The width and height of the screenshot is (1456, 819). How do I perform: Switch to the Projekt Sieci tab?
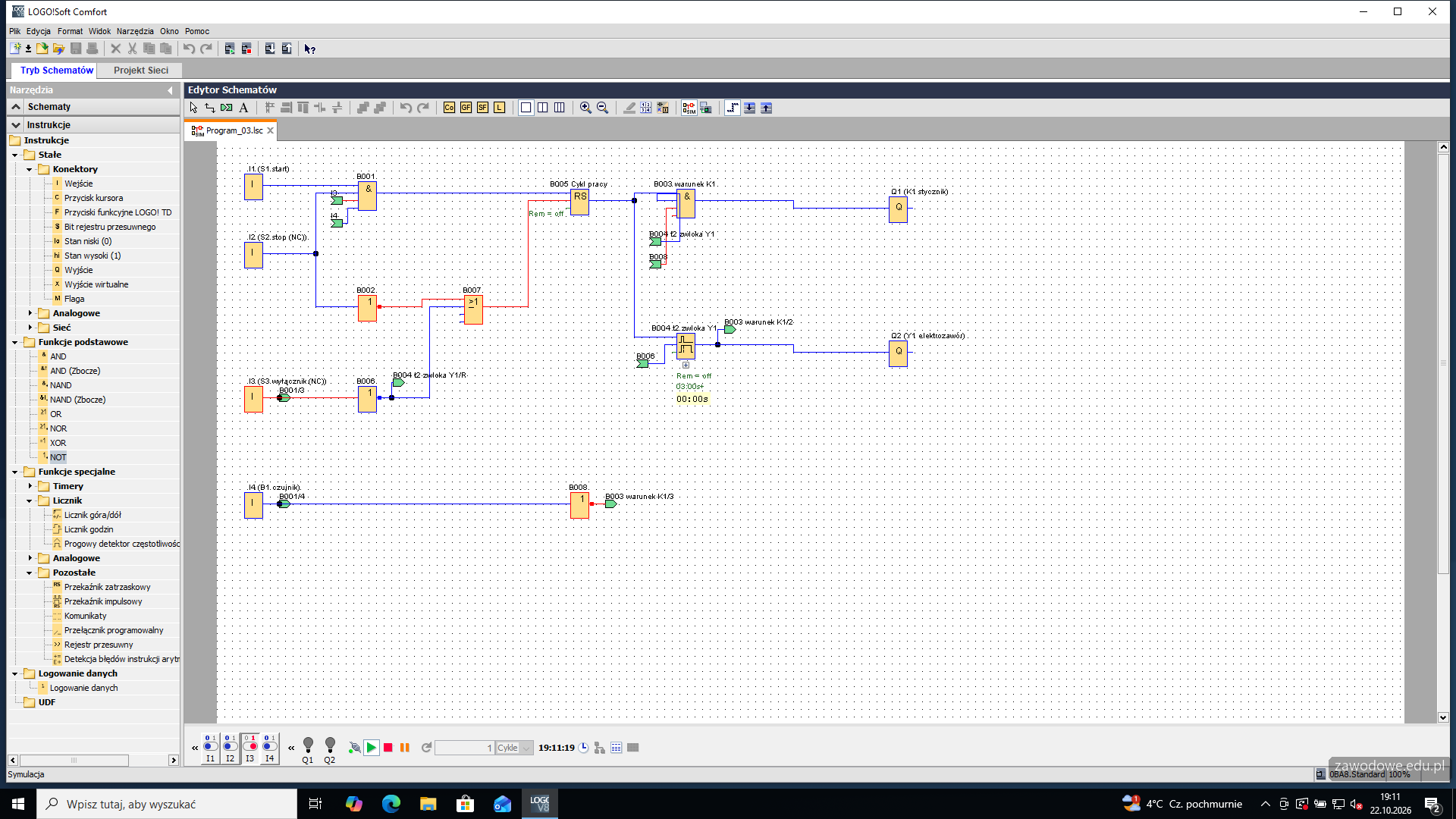coord(141,70)
